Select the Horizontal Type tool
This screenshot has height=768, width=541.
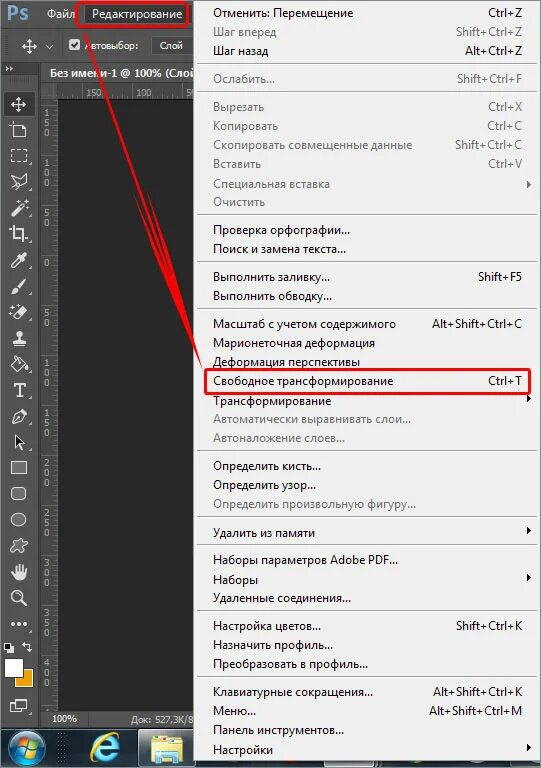[x=19, y=390]
